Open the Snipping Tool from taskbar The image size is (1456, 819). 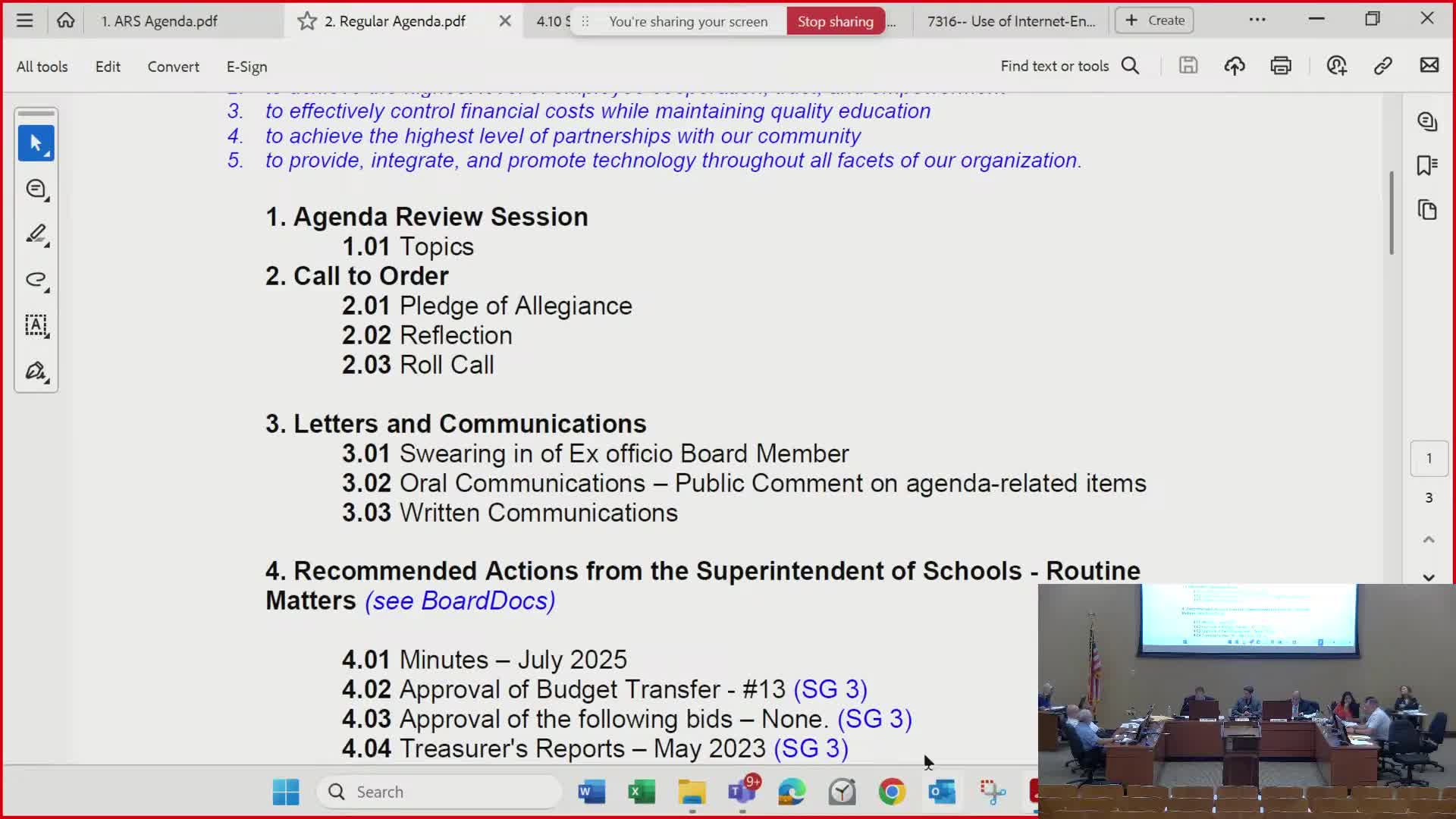[992, 792]
